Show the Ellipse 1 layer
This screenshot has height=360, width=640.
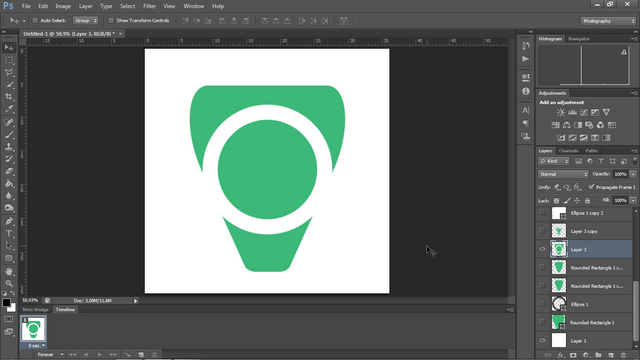point(542,304)
